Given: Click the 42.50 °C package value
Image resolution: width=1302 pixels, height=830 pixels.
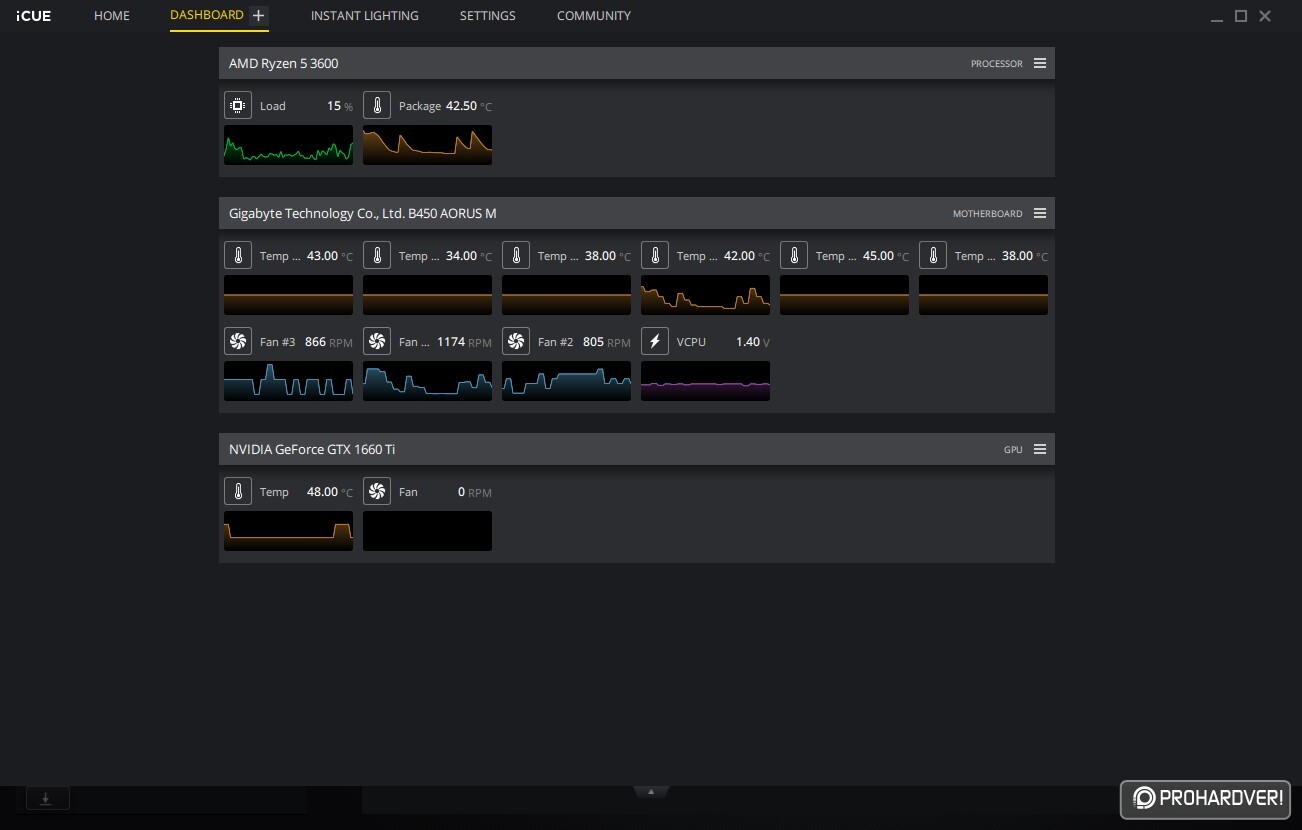Looking at the screenshot, I should point(469,106).
